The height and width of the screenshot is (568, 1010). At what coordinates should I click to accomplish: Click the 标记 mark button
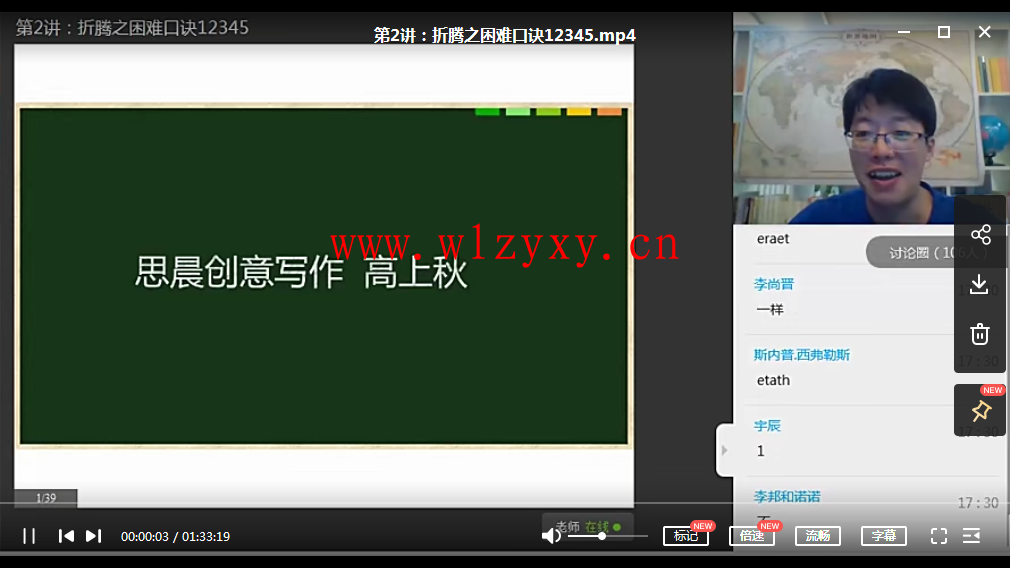686,536
